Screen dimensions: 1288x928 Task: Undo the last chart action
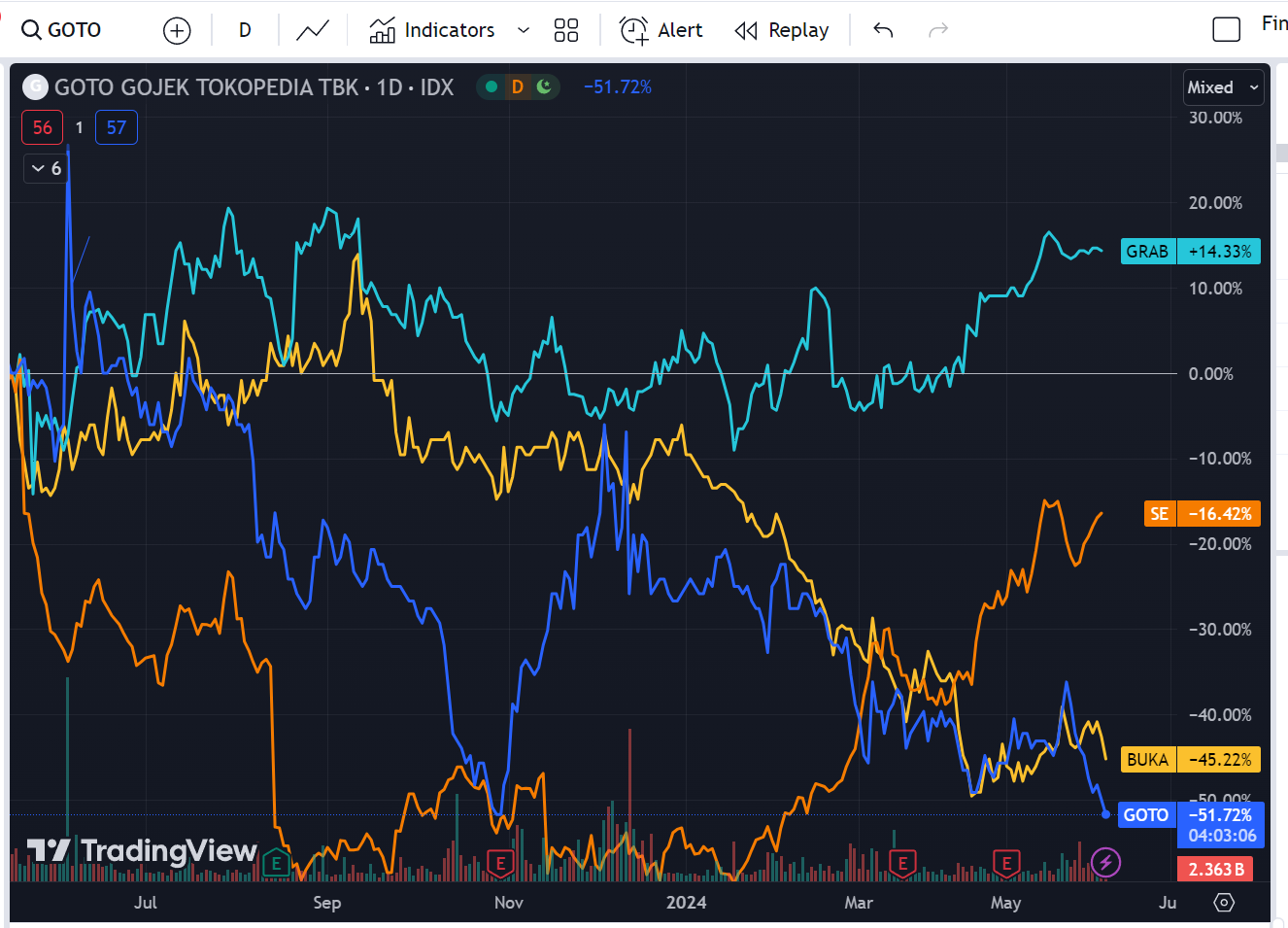click(x=883, y=30)
